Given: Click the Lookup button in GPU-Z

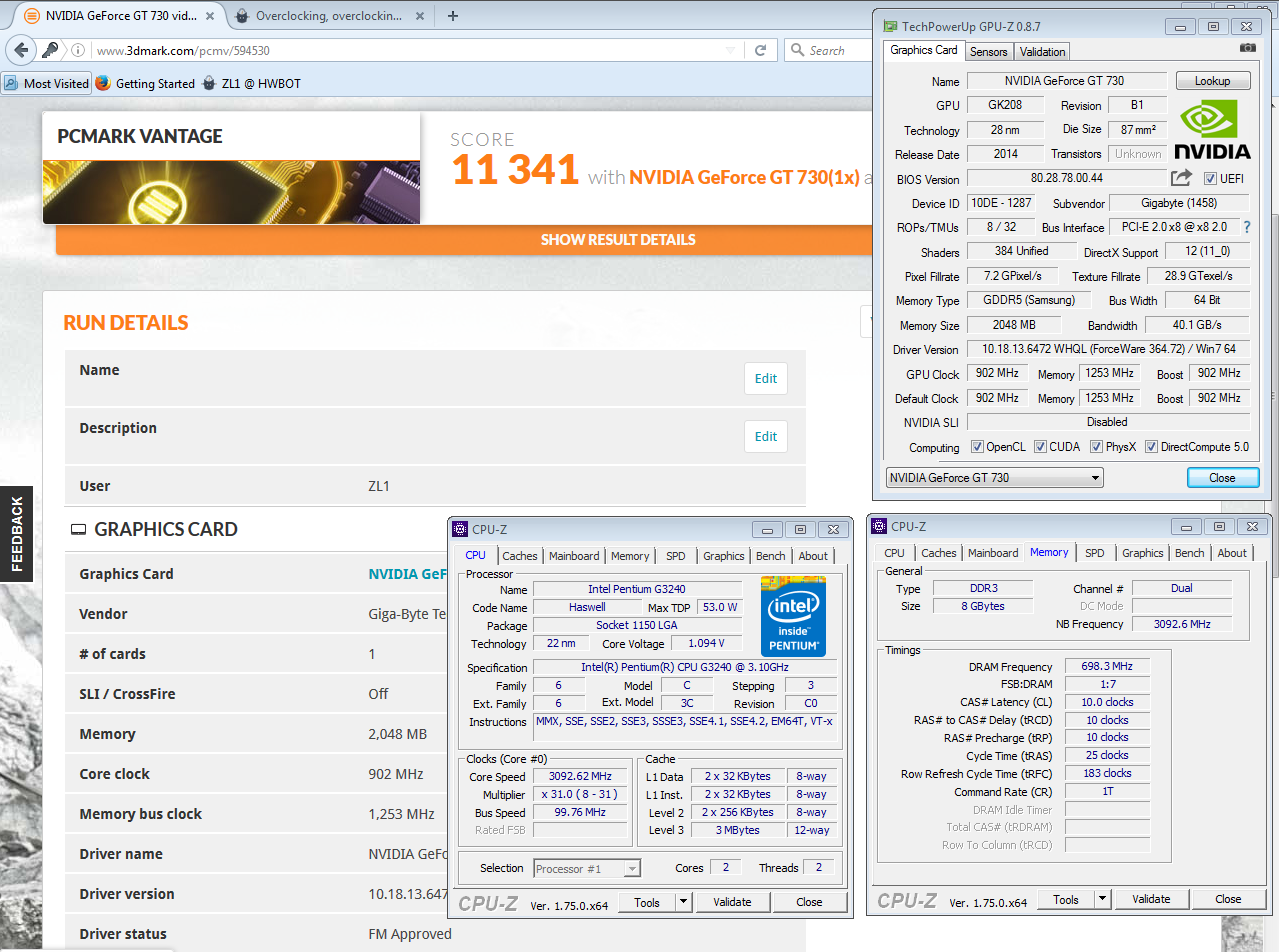Looking at the screenshot, I should pos(1213,81).
